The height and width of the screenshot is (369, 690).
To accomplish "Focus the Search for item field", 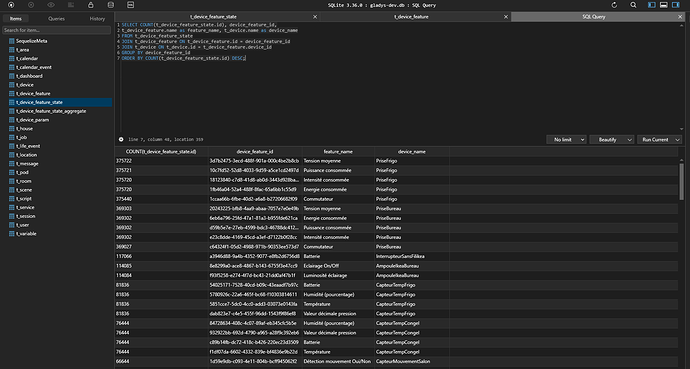I will point(57,30).
